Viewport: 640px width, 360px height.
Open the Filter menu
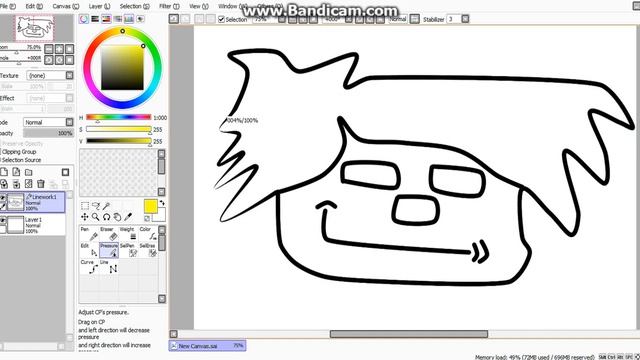coord(169,6)
